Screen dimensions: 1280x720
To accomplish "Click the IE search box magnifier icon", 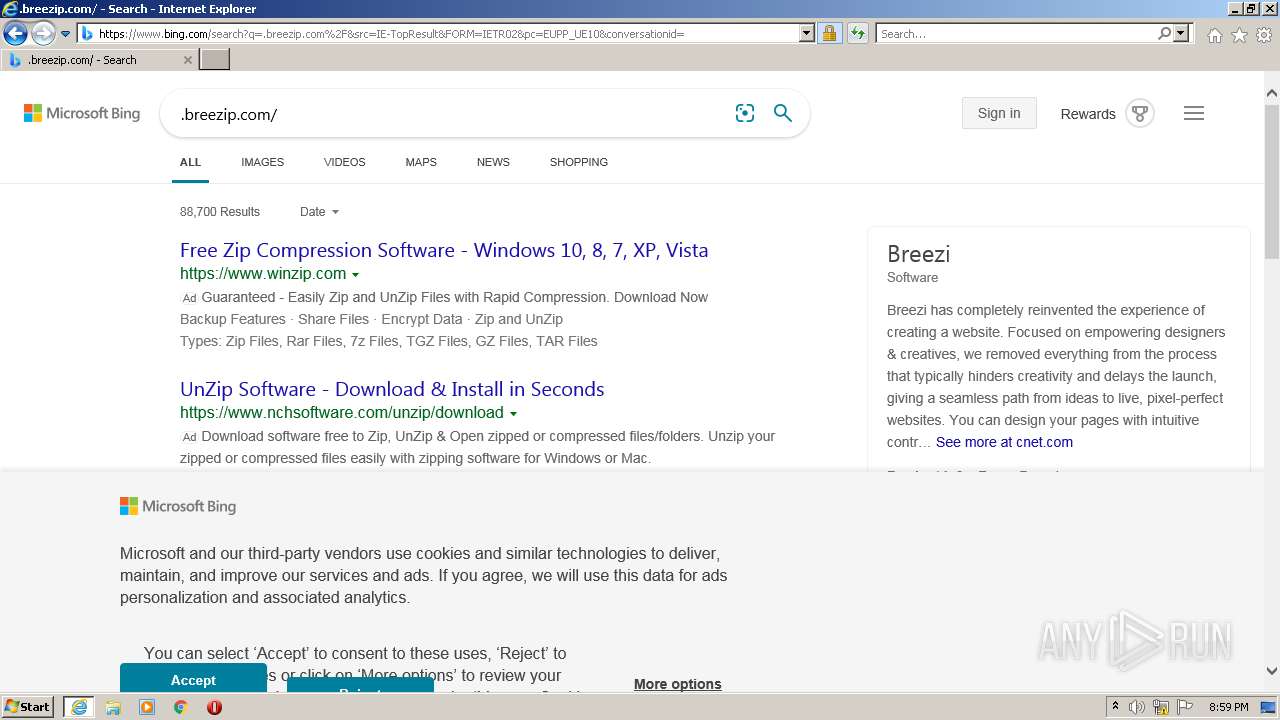I will point(1164,33).
